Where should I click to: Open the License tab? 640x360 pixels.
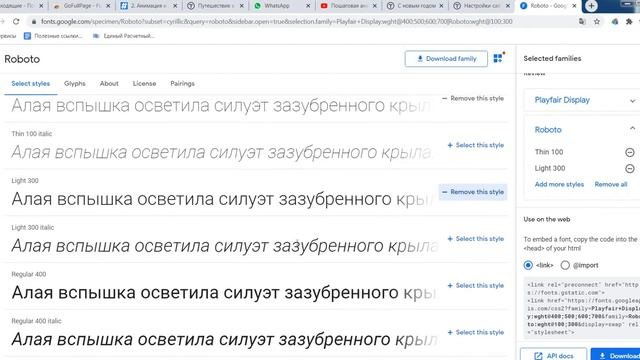(x=144, y=83)
